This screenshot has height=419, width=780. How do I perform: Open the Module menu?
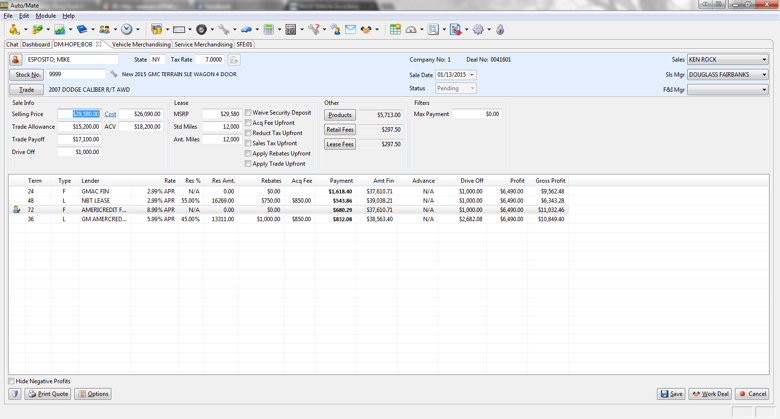click(46, 16)
